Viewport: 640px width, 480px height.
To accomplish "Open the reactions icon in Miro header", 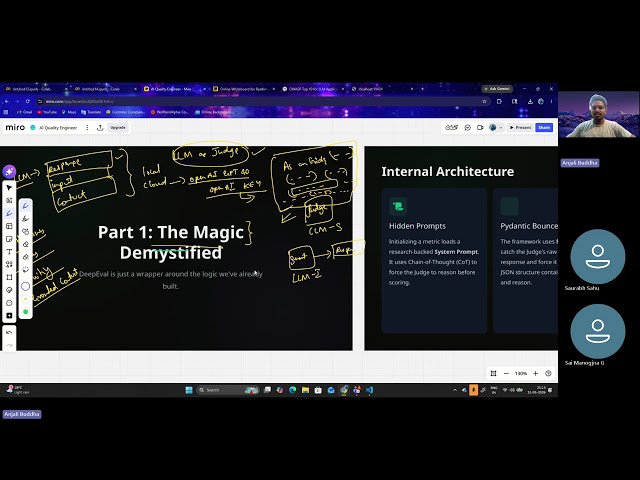I will (468, 128).
